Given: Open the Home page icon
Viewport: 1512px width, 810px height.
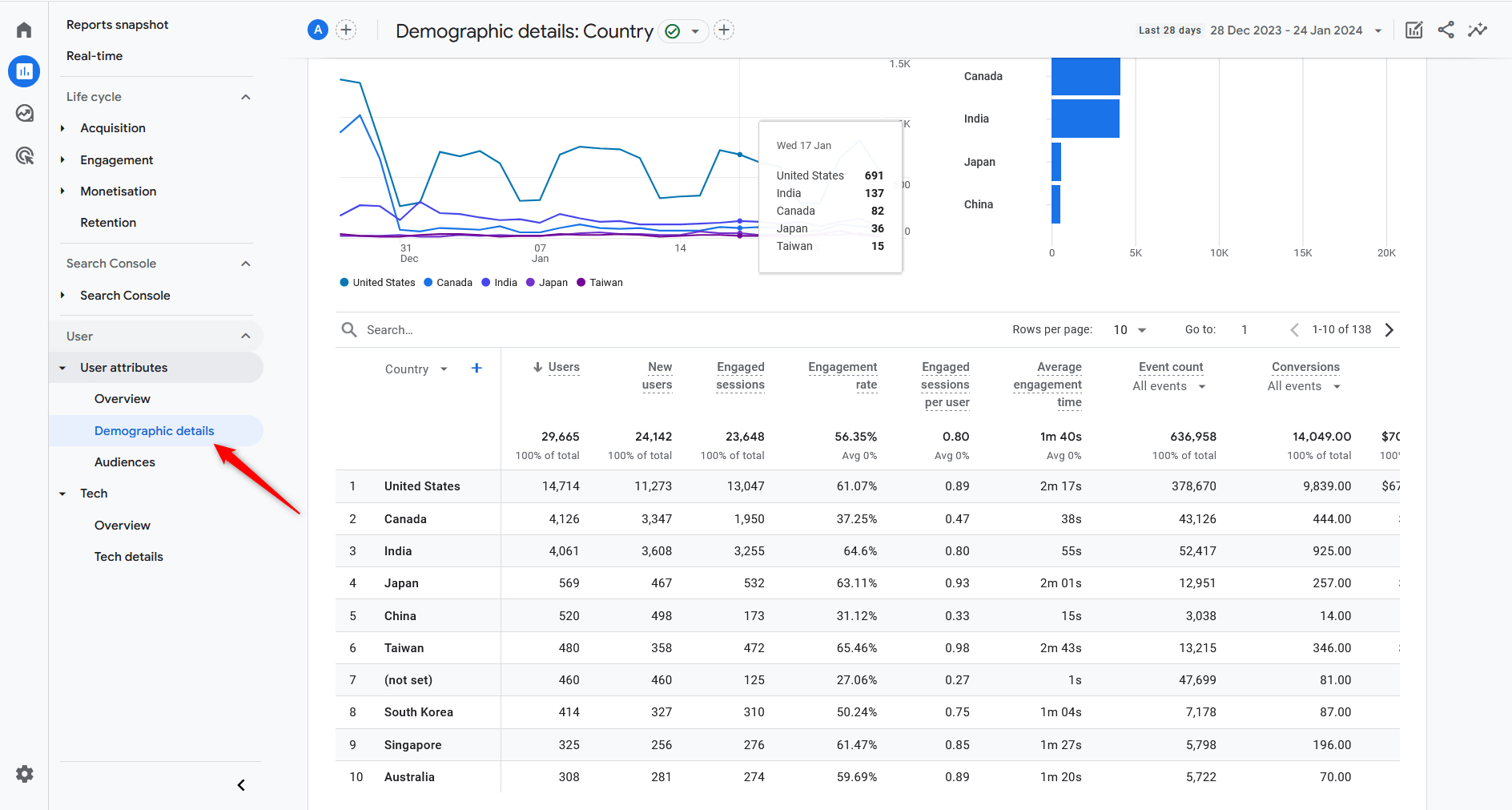Looking at the screenshot, I should pos(23,29).
